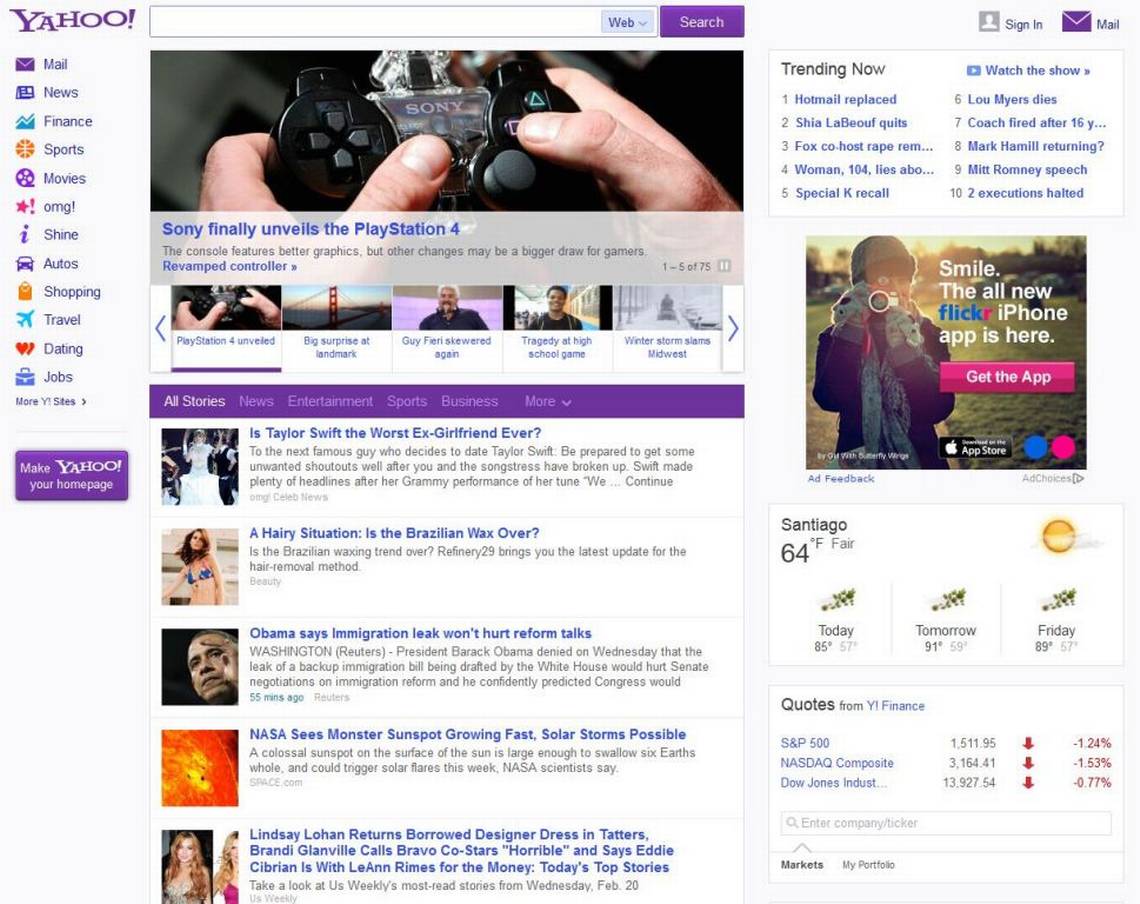Open the My Portfolio tab
The height and width of the screenshot is (904, 1140).
click(x=868, y=865)
